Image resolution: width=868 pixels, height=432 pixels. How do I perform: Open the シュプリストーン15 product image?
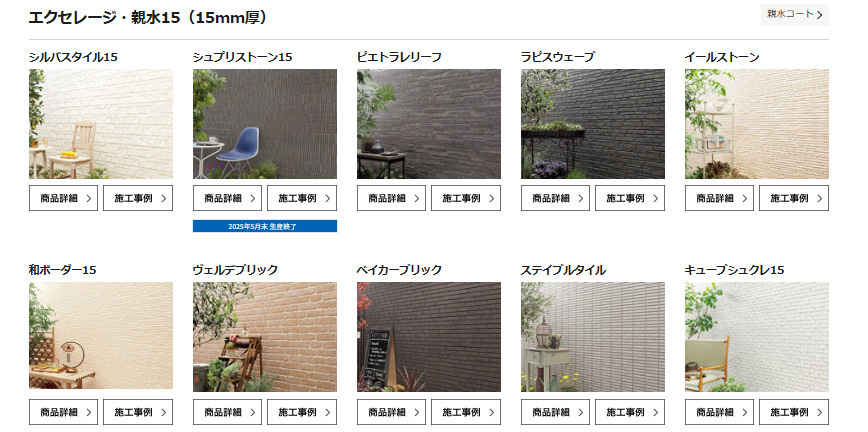(265, 124)
